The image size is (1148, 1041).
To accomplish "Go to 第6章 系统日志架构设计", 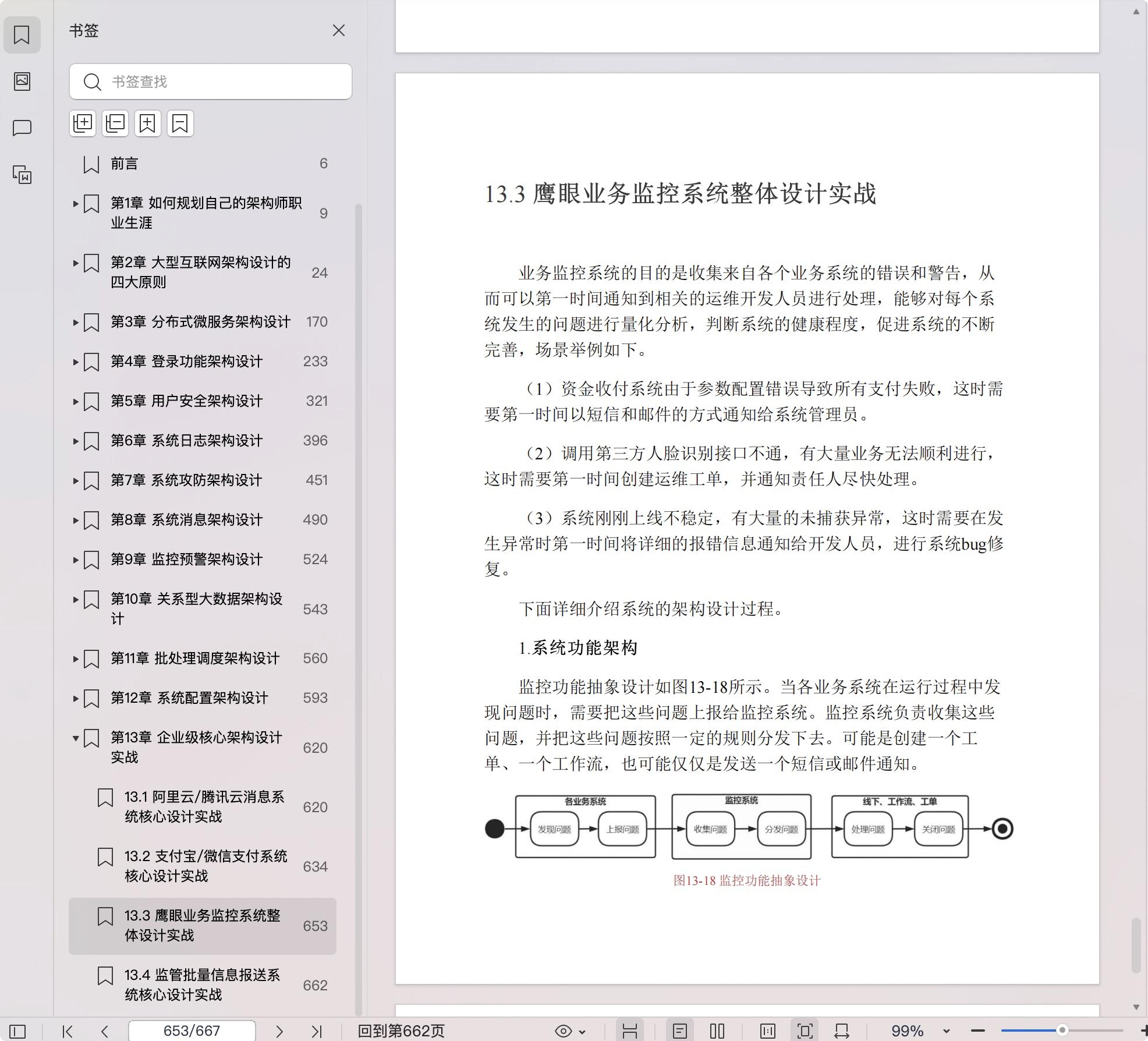I will click(186, 441).
